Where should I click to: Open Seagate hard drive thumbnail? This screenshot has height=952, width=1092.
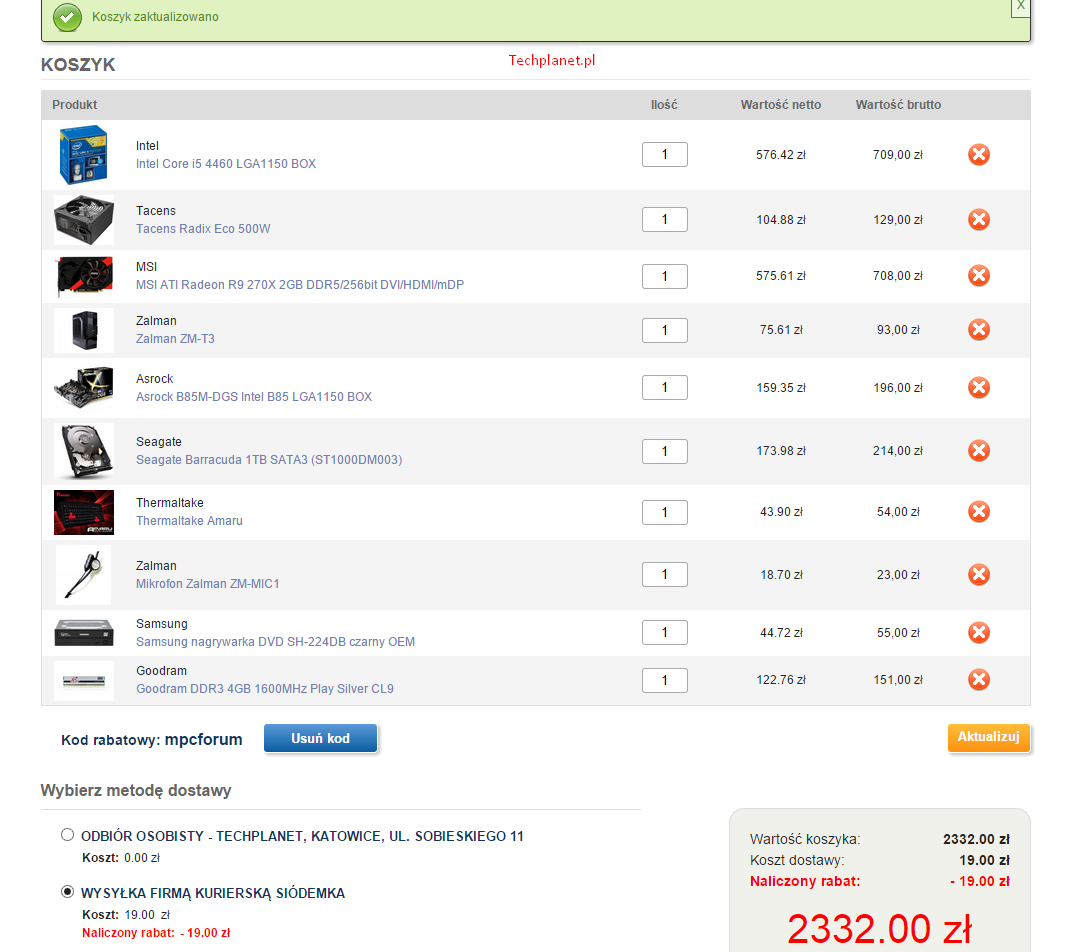click(x=84, y=451)
